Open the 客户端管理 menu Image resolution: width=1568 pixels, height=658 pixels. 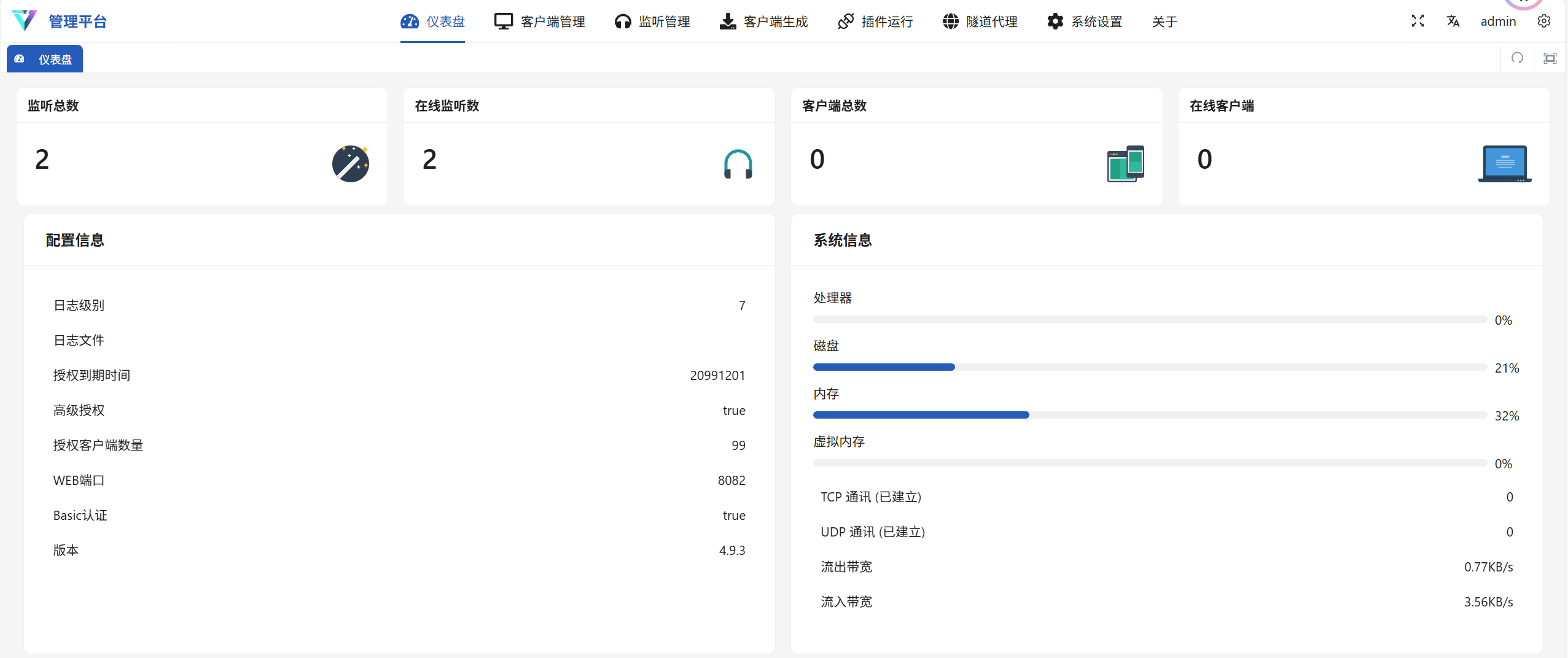540,21
